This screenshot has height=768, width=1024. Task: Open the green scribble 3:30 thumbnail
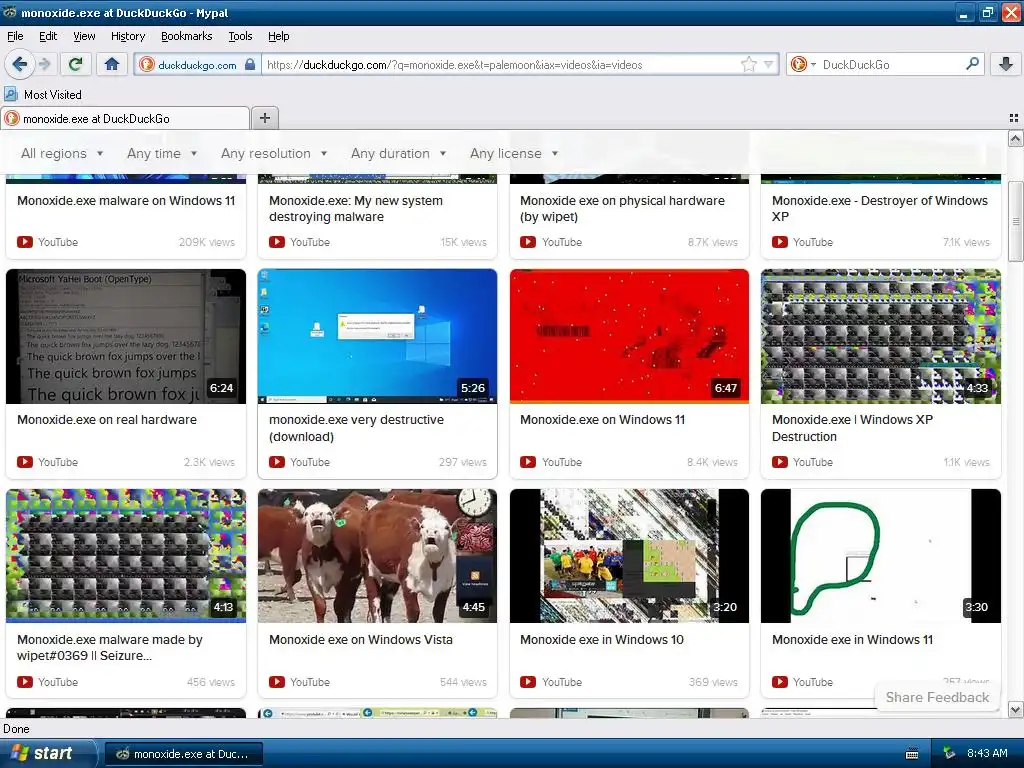(881, 556)
